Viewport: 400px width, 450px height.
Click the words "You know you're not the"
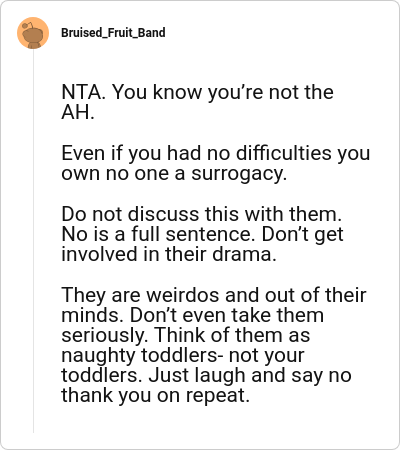(x=222, y=92)
